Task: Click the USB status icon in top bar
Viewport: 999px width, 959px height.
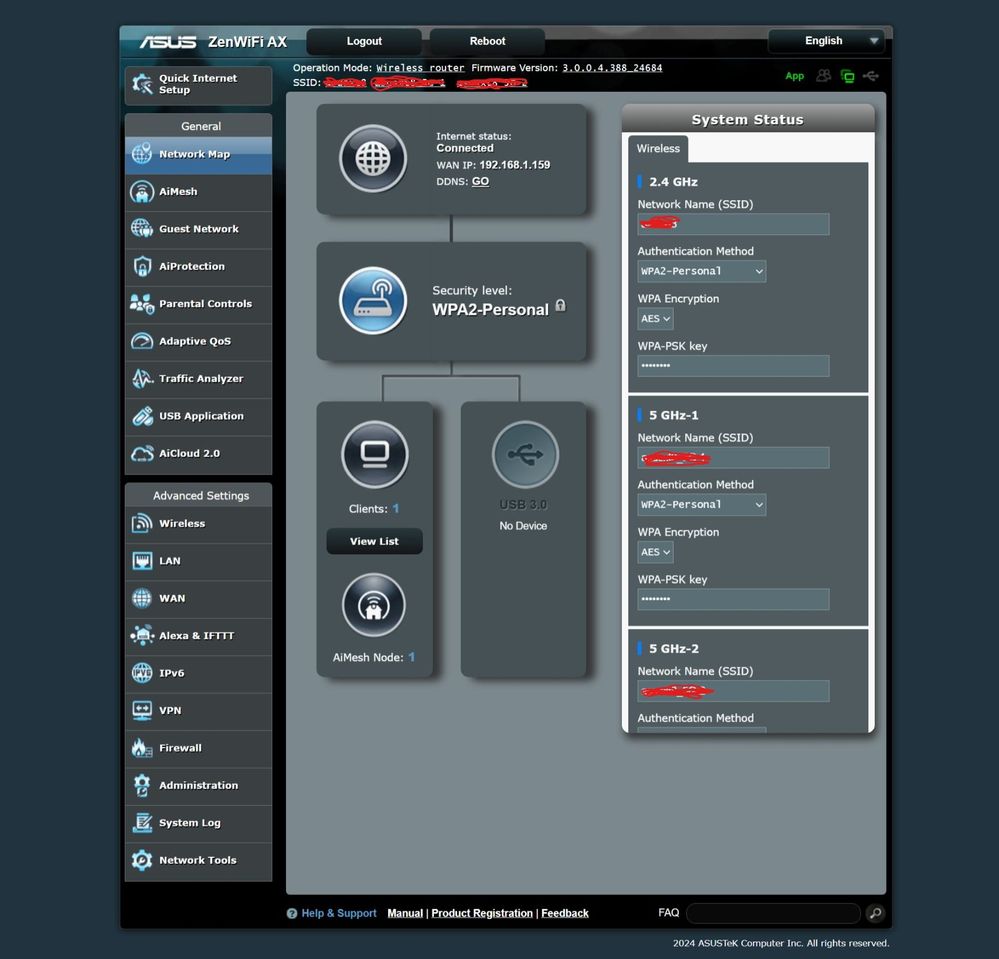Action: (x=870, y=75)
